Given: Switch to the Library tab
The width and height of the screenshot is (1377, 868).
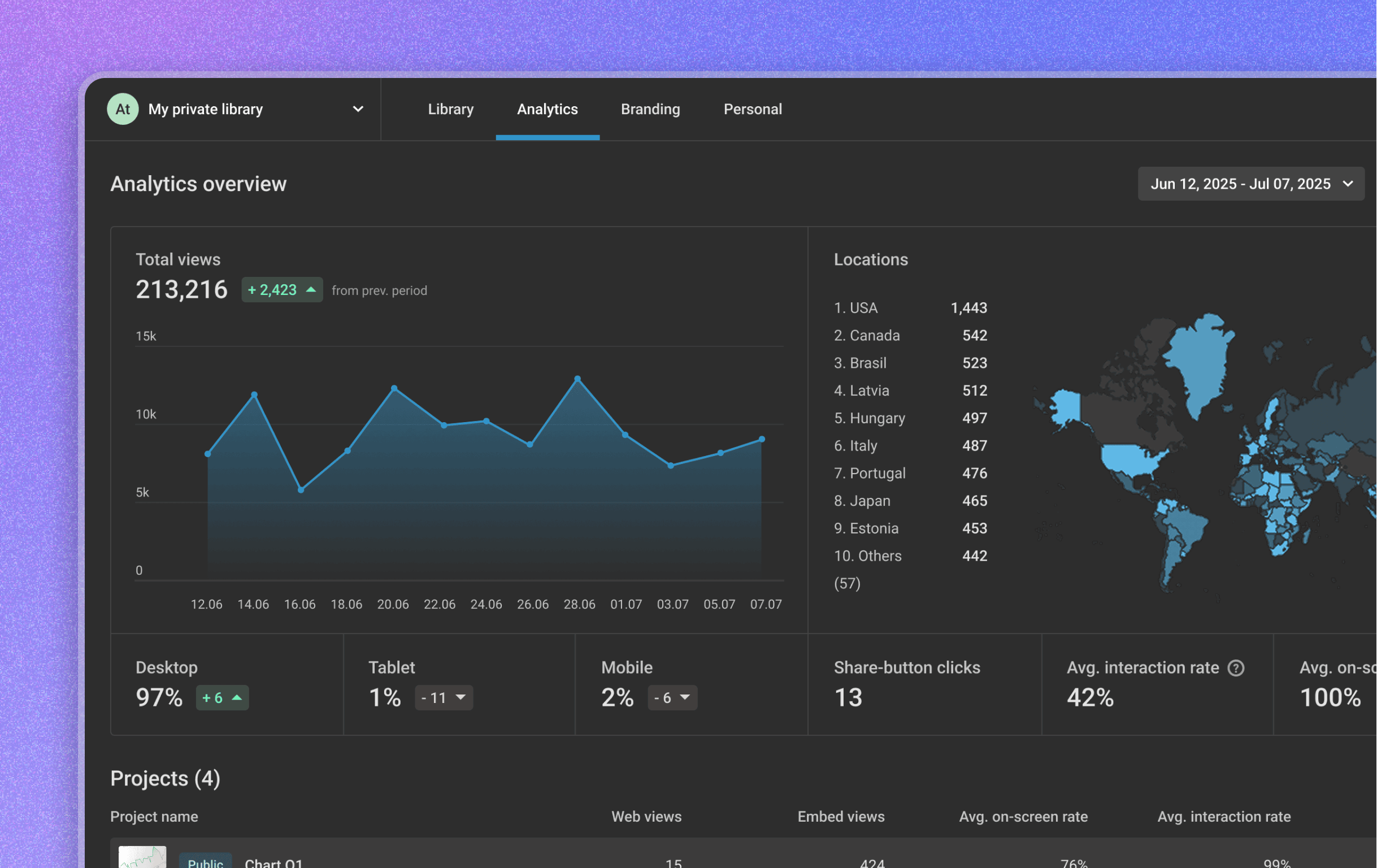Looking at the screenshot, I should [450, 108].
